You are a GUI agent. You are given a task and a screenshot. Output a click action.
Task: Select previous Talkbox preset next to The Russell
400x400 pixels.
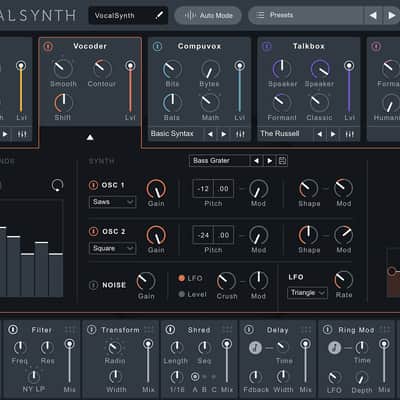320,134
